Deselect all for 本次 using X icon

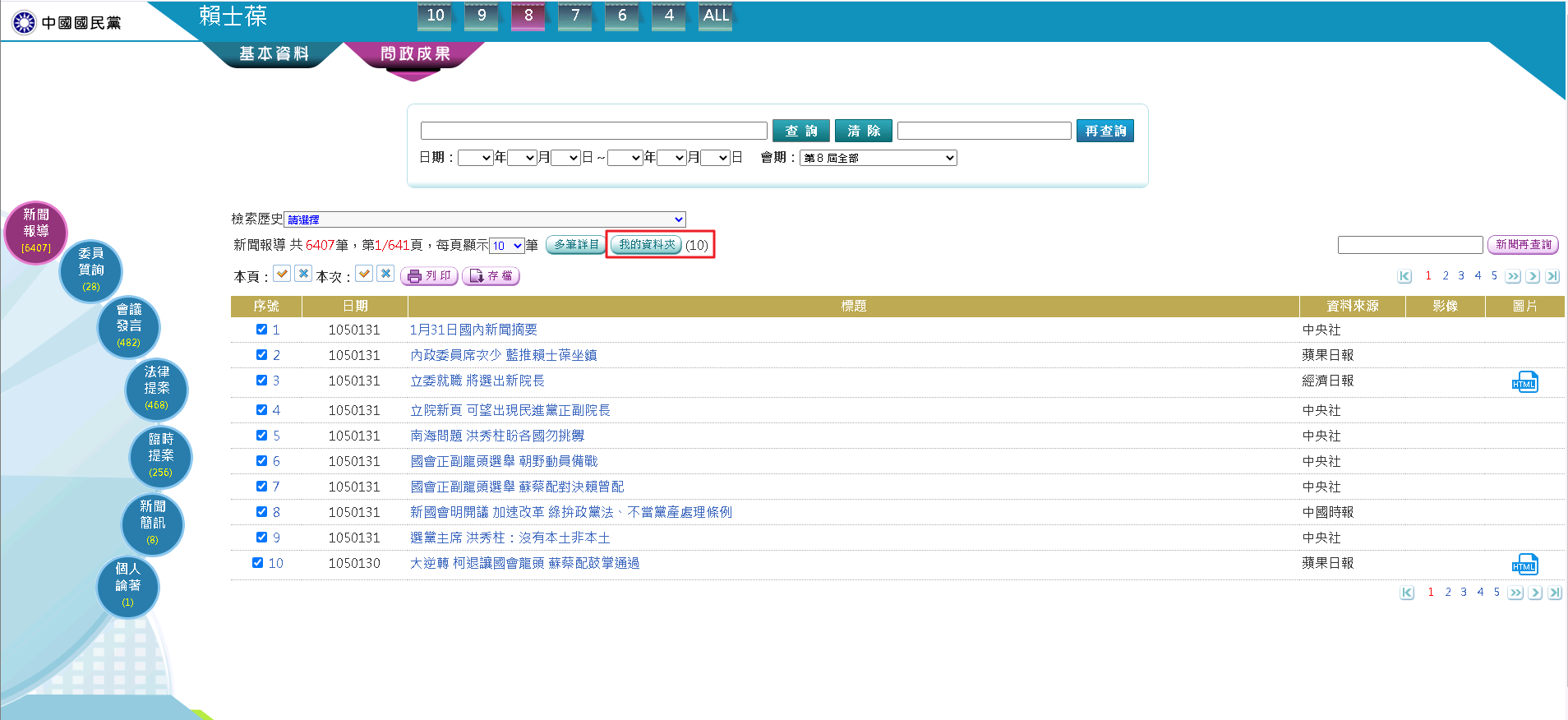point(385,274)
